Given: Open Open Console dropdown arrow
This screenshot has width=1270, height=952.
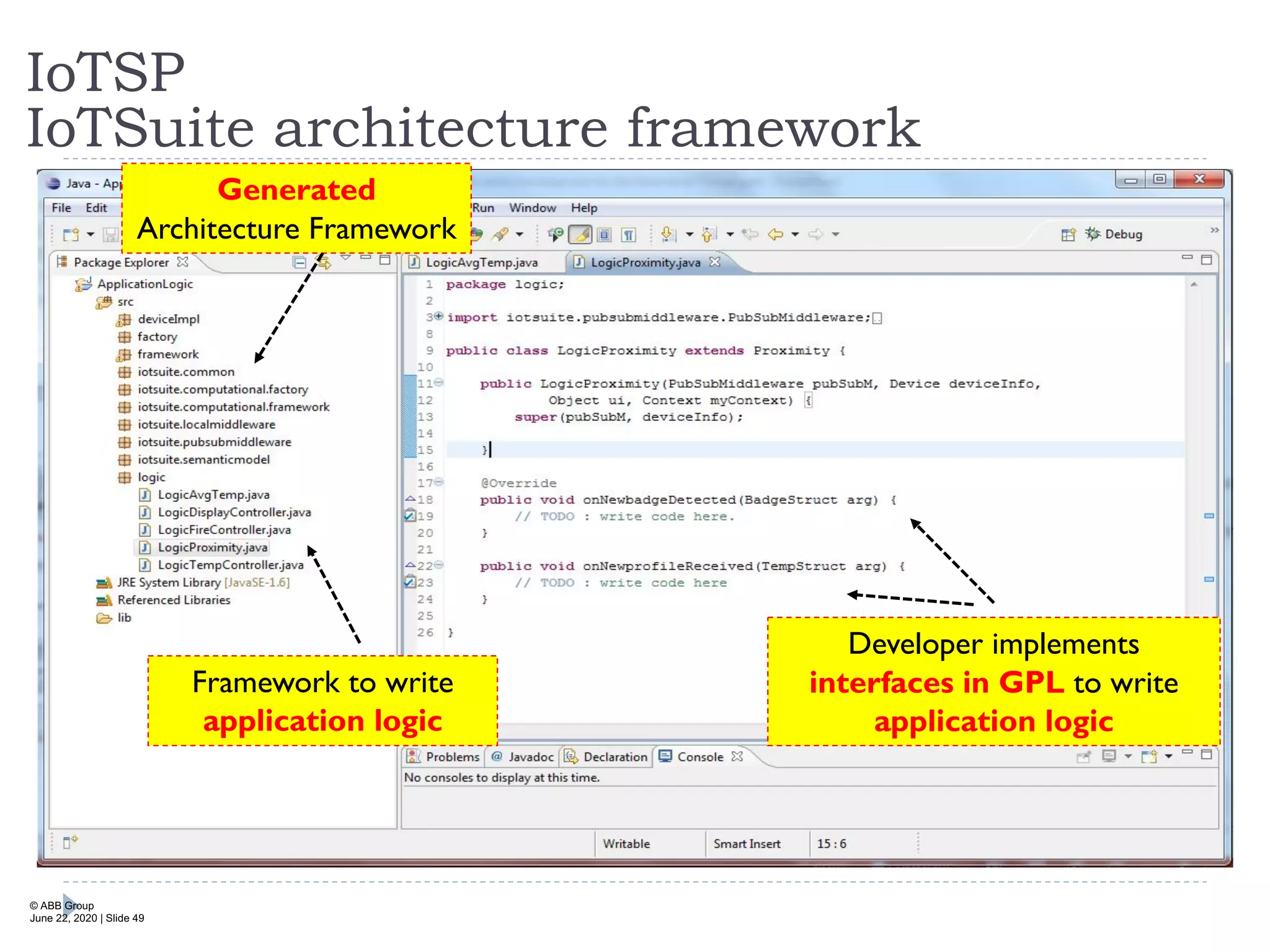Looking at the screenshot, I should point(1168,756).
